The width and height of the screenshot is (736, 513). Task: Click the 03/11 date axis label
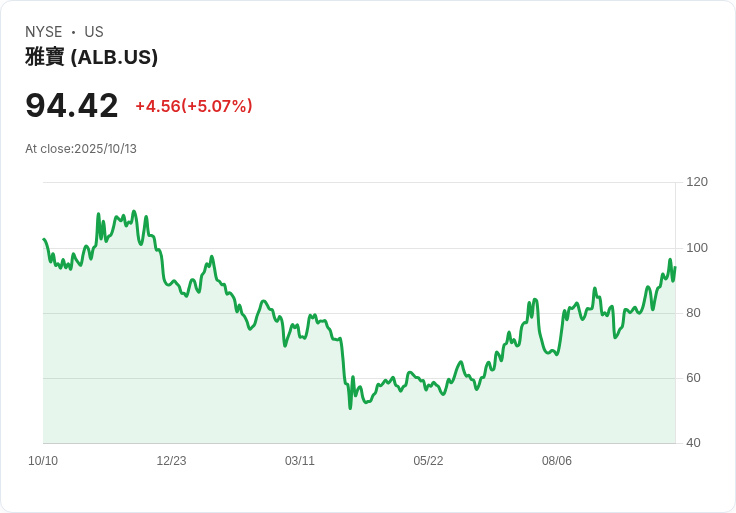(x=300, y=461)
